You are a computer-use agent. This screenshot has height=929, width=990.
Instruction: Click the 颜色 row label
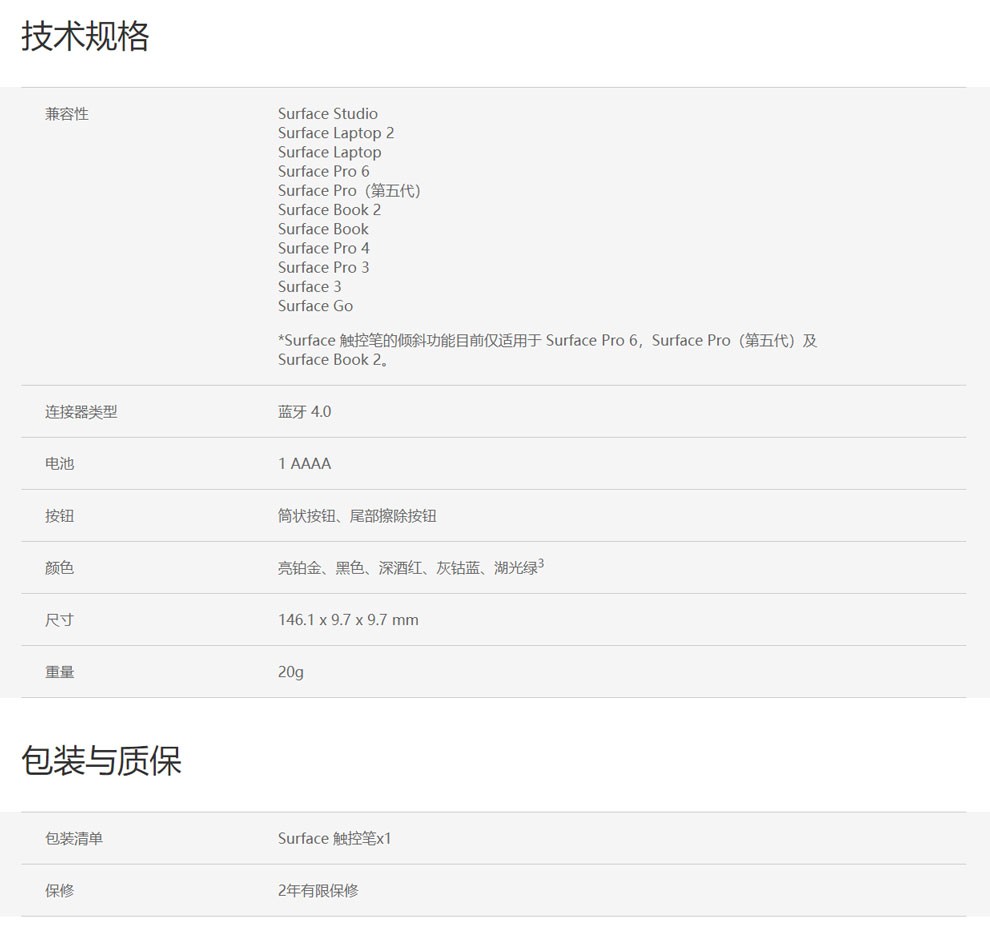(x=59, y=568)
